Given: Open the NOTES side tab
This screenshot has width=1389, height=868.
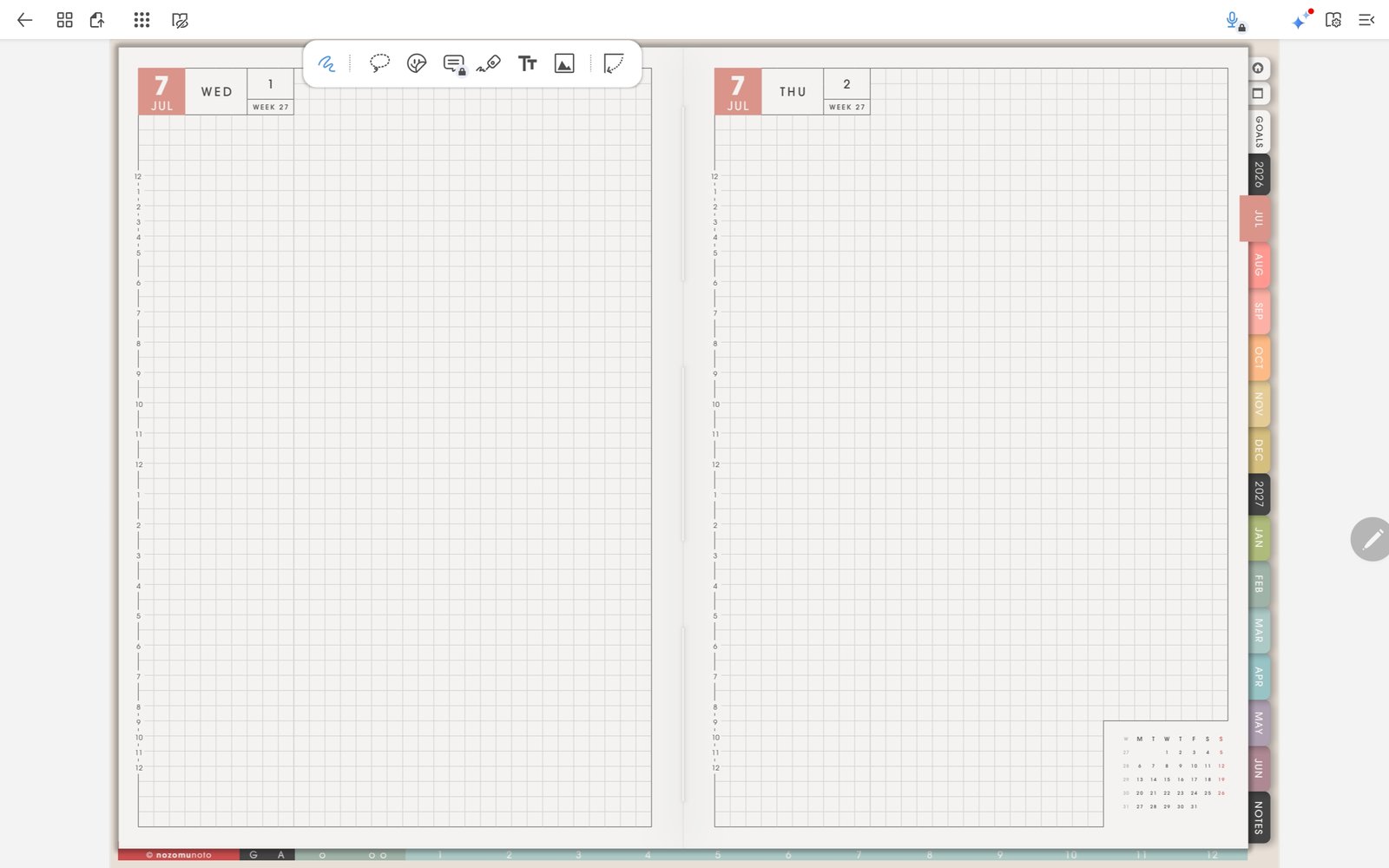Looking at the screenshot, I should tap(1259, 817).
